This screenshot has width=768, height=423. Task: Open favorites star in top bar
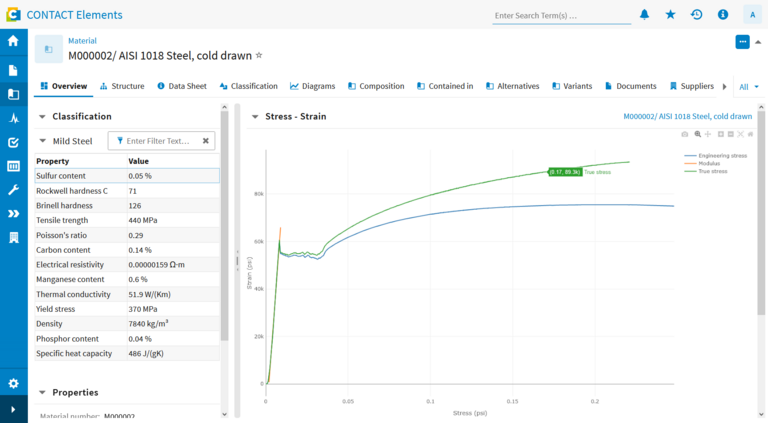[x=671, y=15]
